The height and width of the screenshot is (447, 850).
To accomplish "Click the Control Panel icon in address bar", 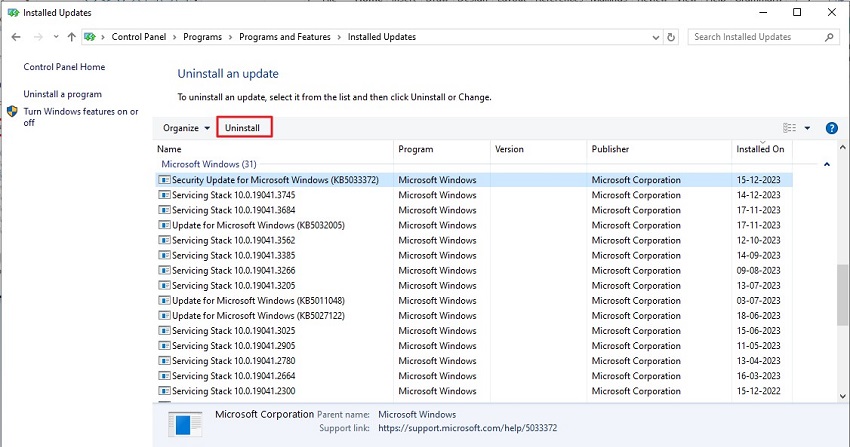I will click(x=90, y=37).
